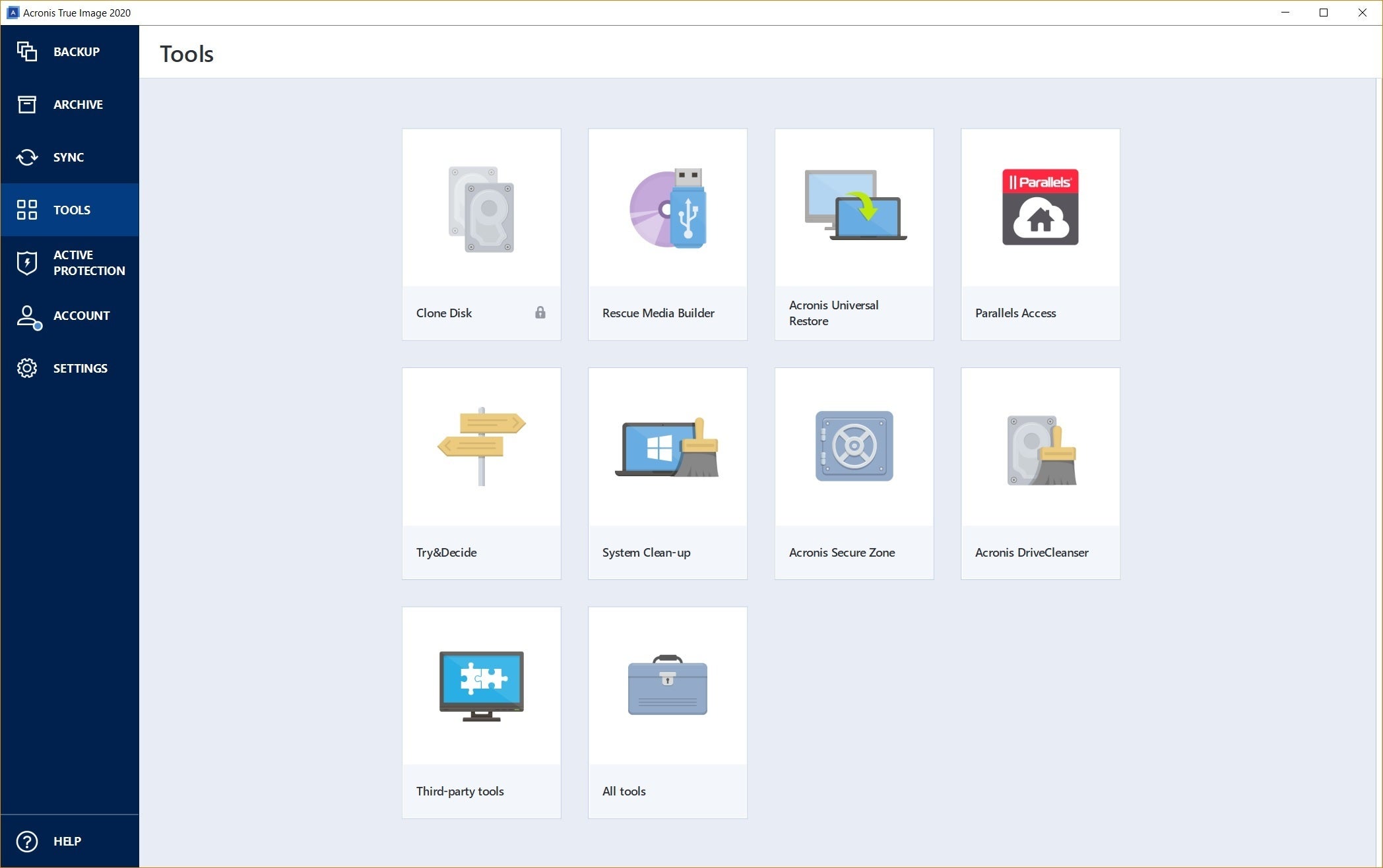Expand the Sync section options
Viewport: 1383px width, 868px height.
point(69,156)
